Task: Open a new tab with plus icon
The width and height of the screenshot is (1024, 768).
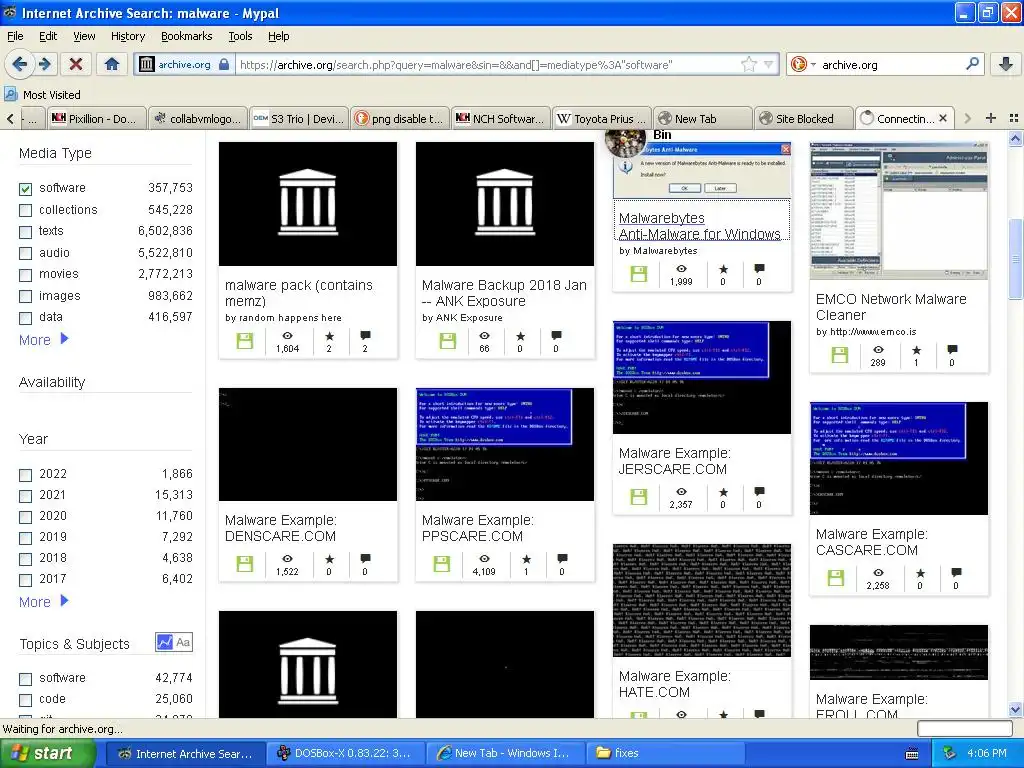Action: [x=991, y=118]
